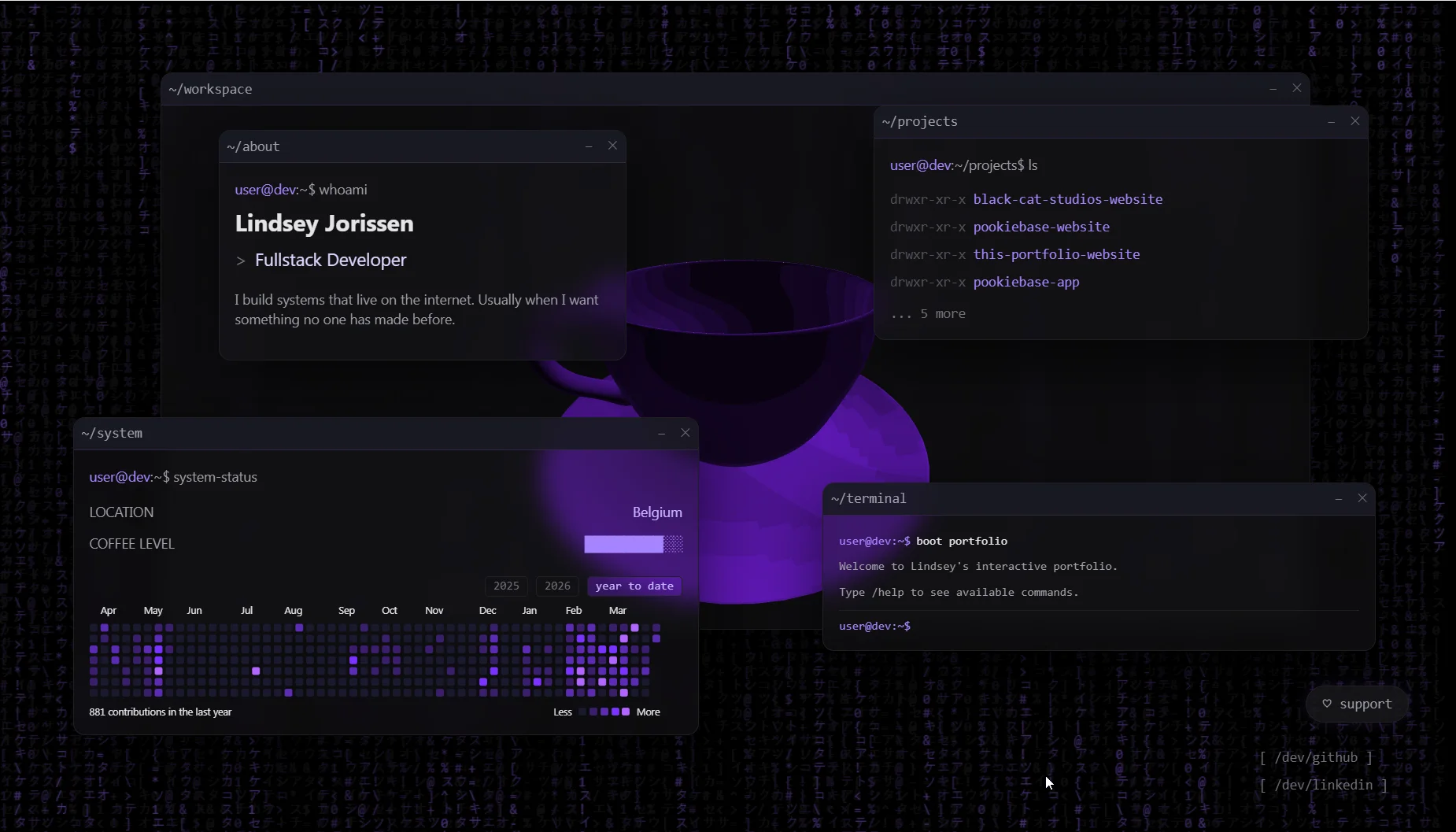The height and width of the screenshot is (832, 1456).
Task: Minimize the ~/projects window
Action: pyautogui.click(x=1331, y=122)
